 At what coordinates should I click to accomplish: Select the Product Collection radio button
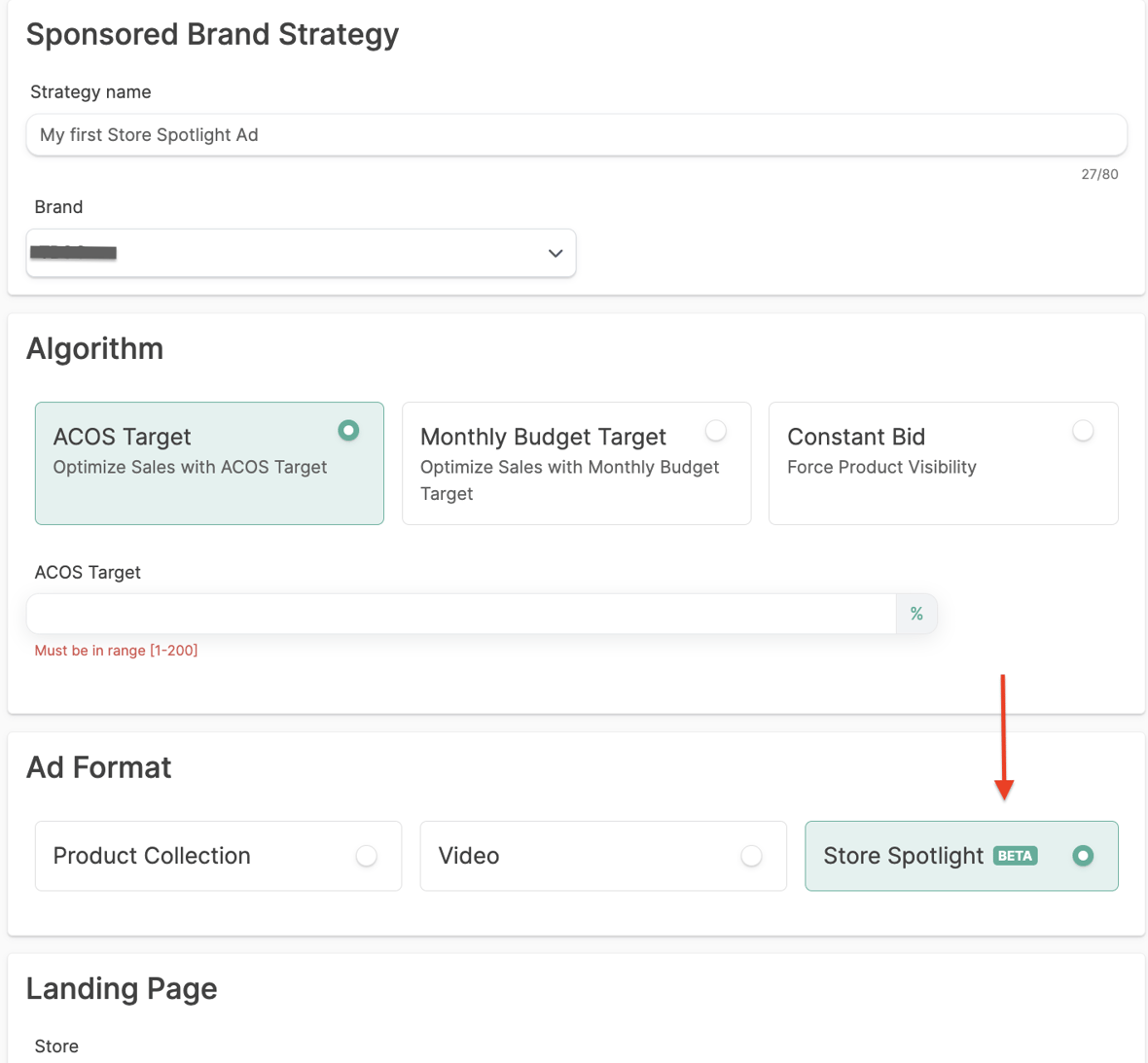pyautogui.click(x=366, y=856)
